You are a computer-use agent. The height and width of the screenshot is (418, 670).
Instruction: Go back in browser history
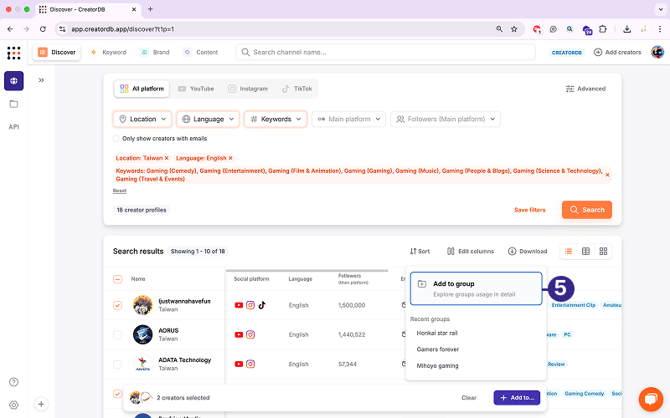pyautogui.click(x=10, y=29)
